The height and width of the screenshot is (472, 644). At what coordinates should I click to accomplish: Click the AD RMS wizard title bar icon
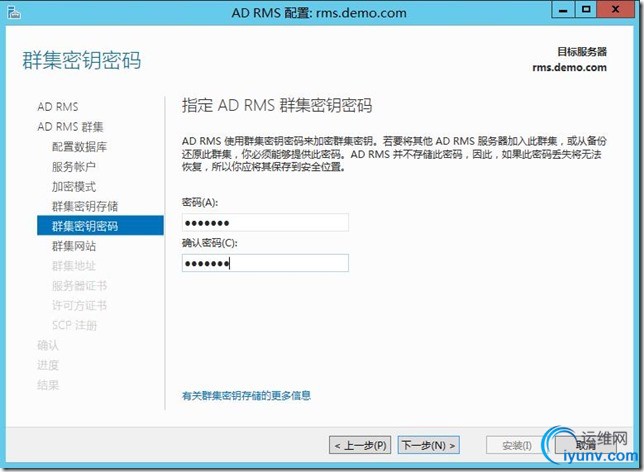coord(14,12)
